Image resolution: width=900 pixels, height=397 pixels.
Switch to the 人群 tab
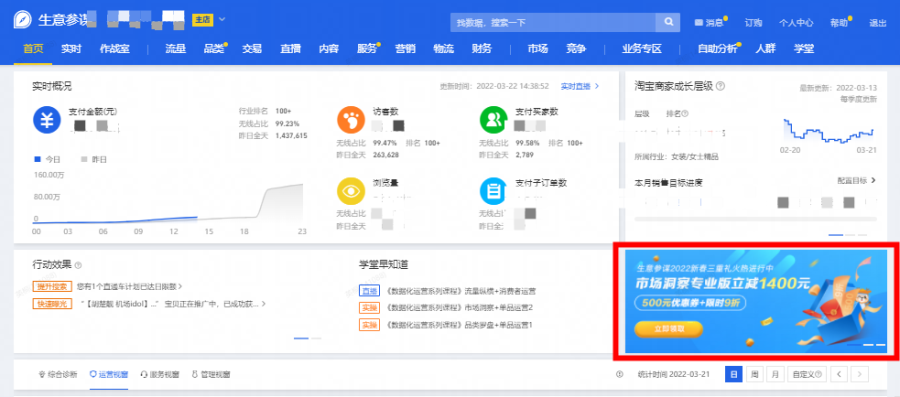click(x=766, y=49)
